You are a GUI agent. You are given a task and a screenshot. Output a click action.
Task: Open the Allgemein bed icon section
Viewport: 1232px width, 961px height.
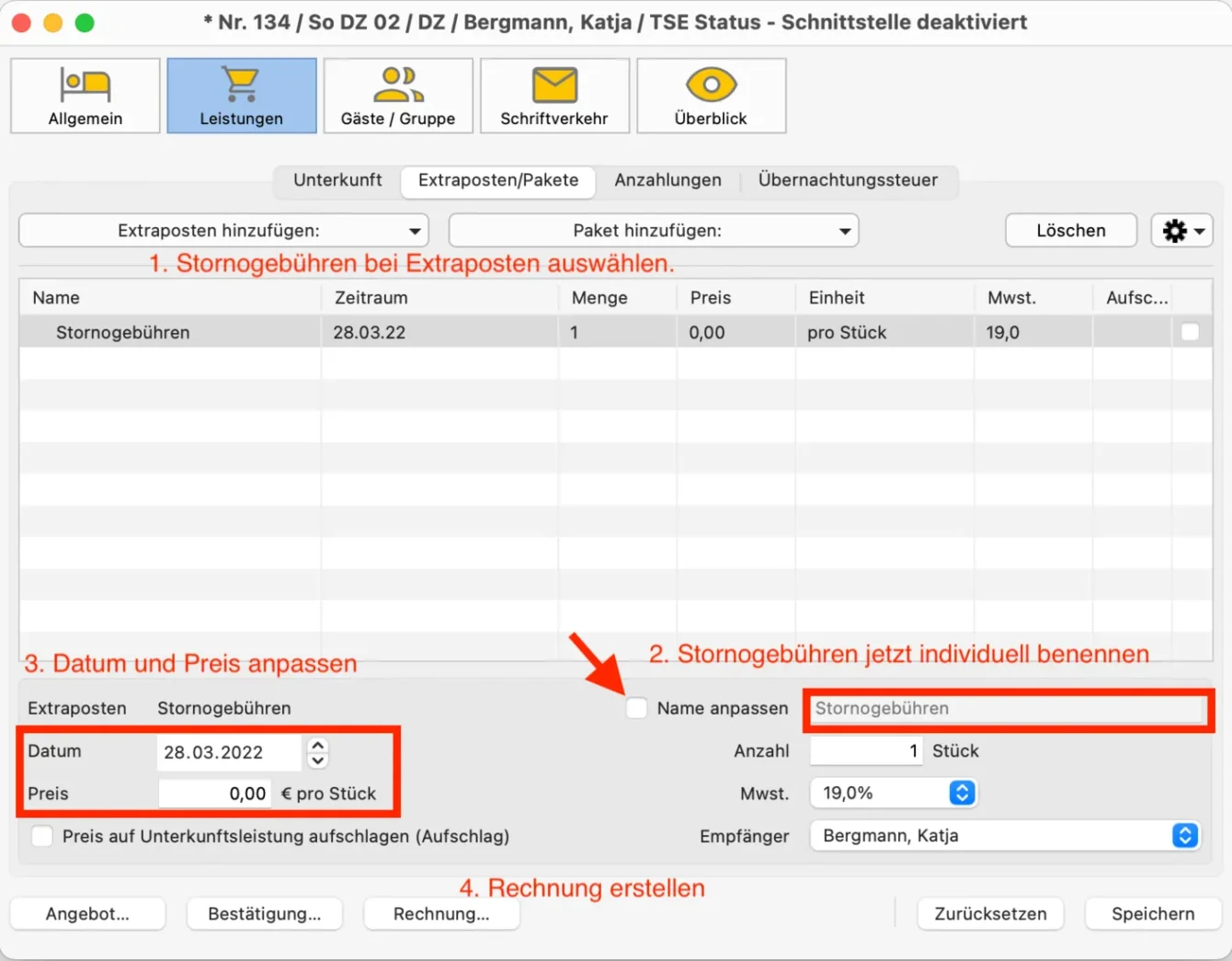point(86,96)
